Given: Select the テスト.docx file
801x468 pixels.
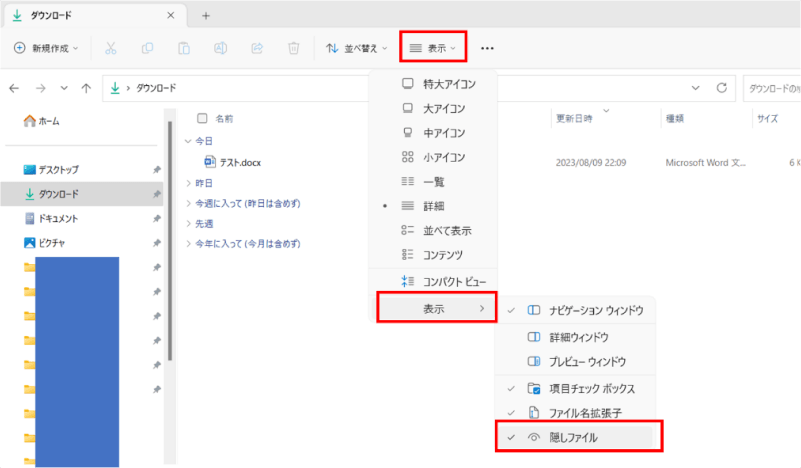Looking at the screenshot, I should point(232,162).
